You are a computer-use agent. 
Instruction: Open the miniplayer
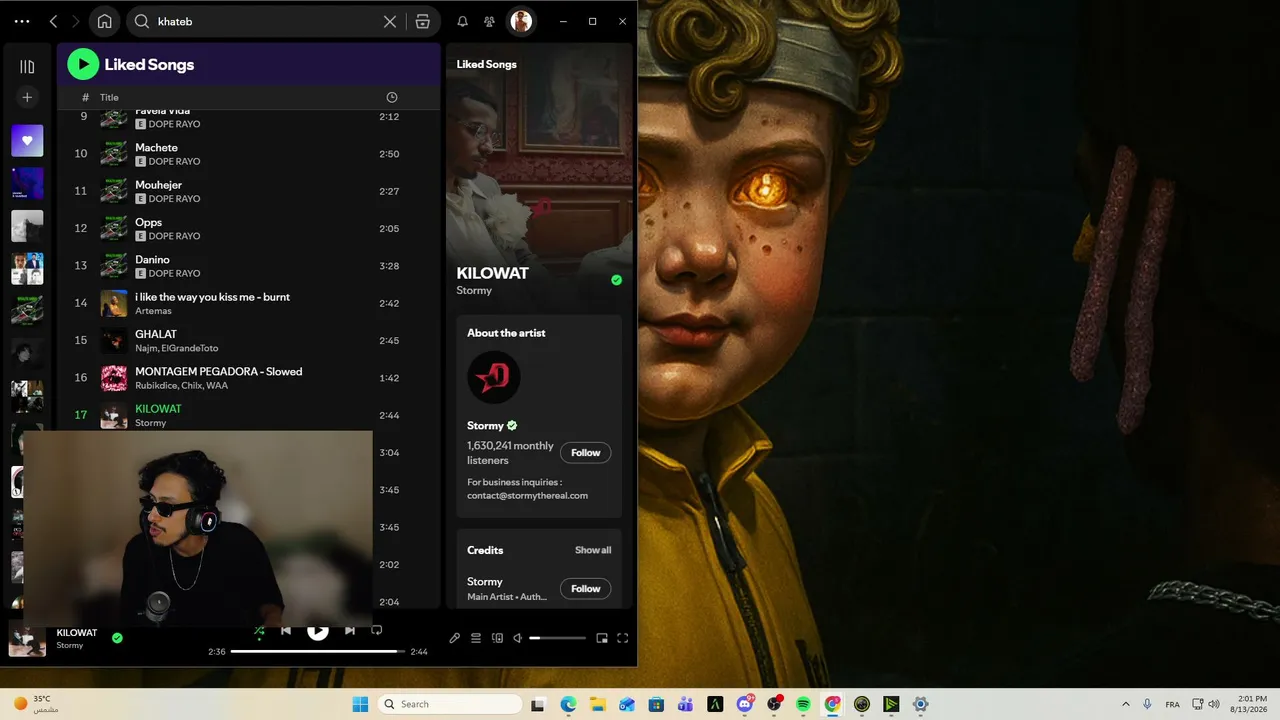coord(602,638)
